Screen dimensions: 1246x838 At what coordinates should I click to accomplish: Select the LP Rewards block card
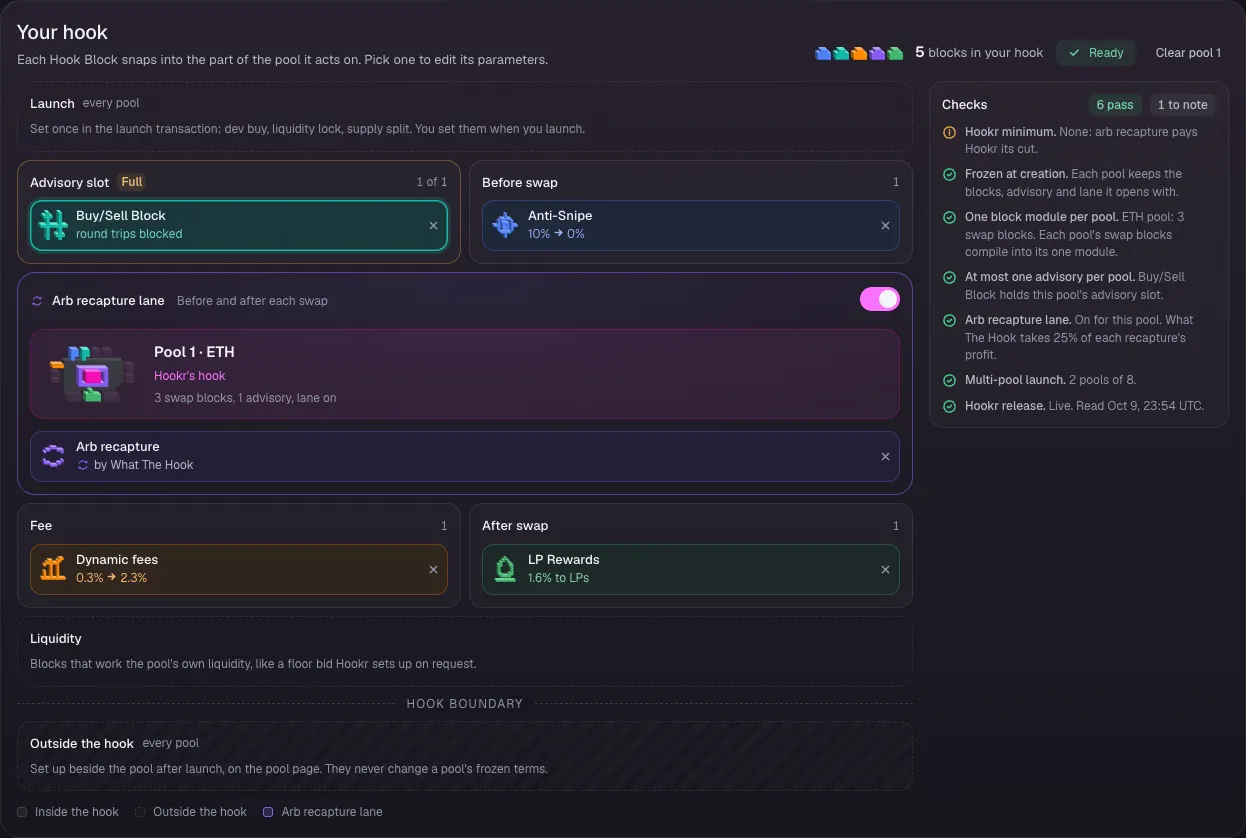point(691,569)
